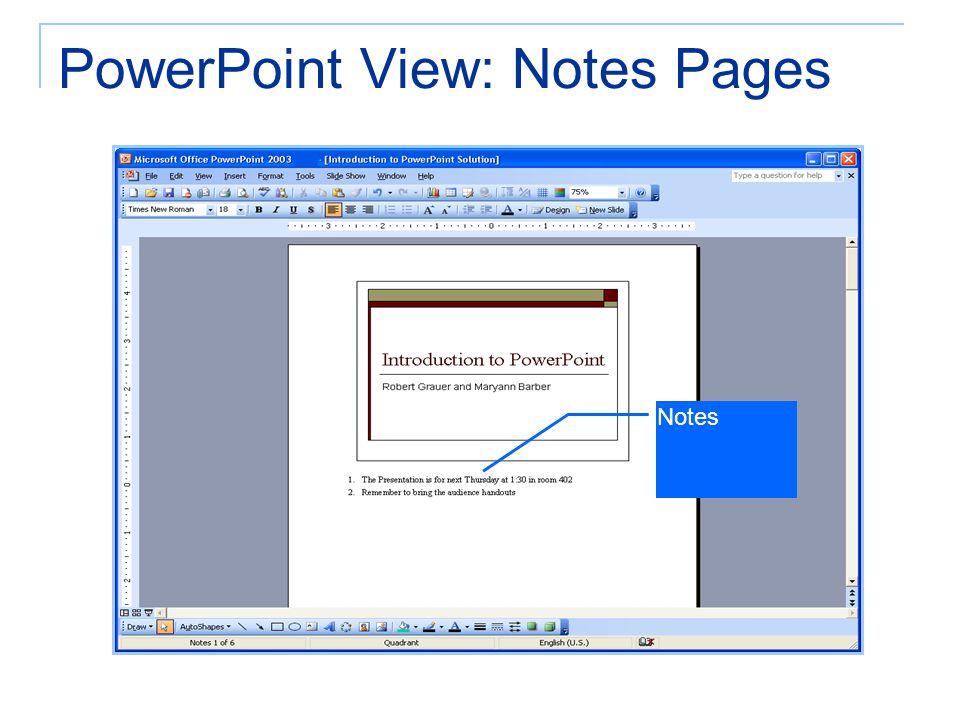This screenshot has height=720, width=960.
Task: Click the Undo arrow icon
Action: [x=377, y=192]
